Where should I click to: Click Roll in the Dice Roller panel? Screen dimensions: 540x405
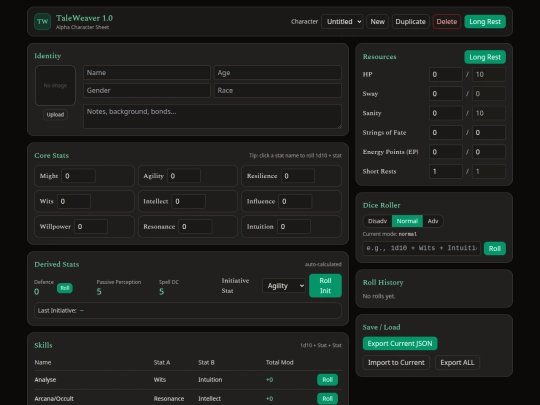495,248
